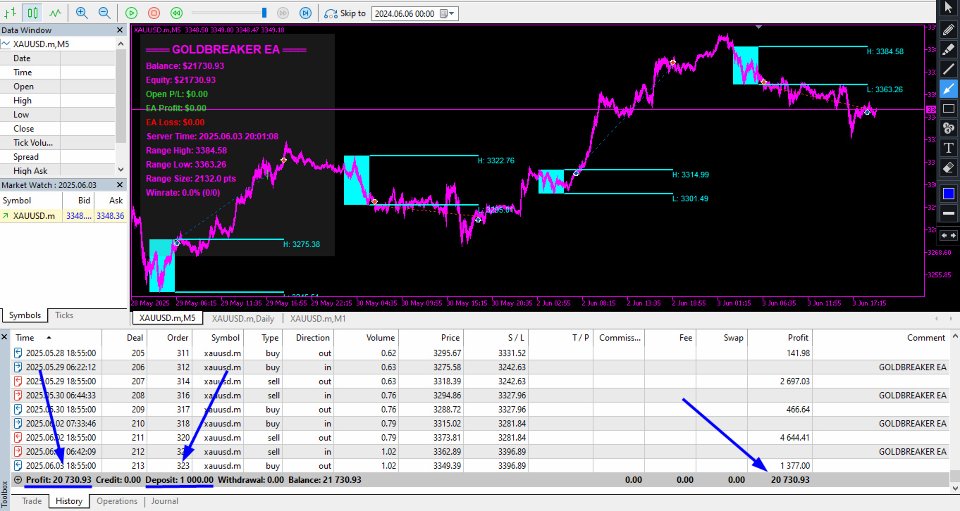Zoom in on the chart
The width and height of the screenshot is (960, 511).
81,12
